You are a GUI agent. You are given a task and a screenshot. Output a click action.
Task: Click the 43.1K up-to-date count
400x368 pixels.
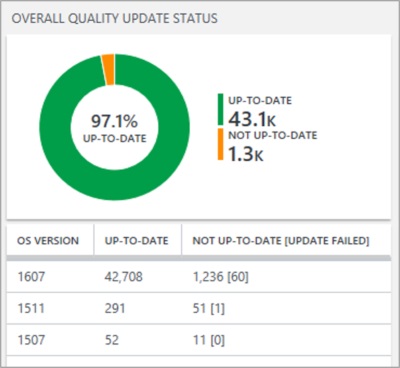click(252, 119)
